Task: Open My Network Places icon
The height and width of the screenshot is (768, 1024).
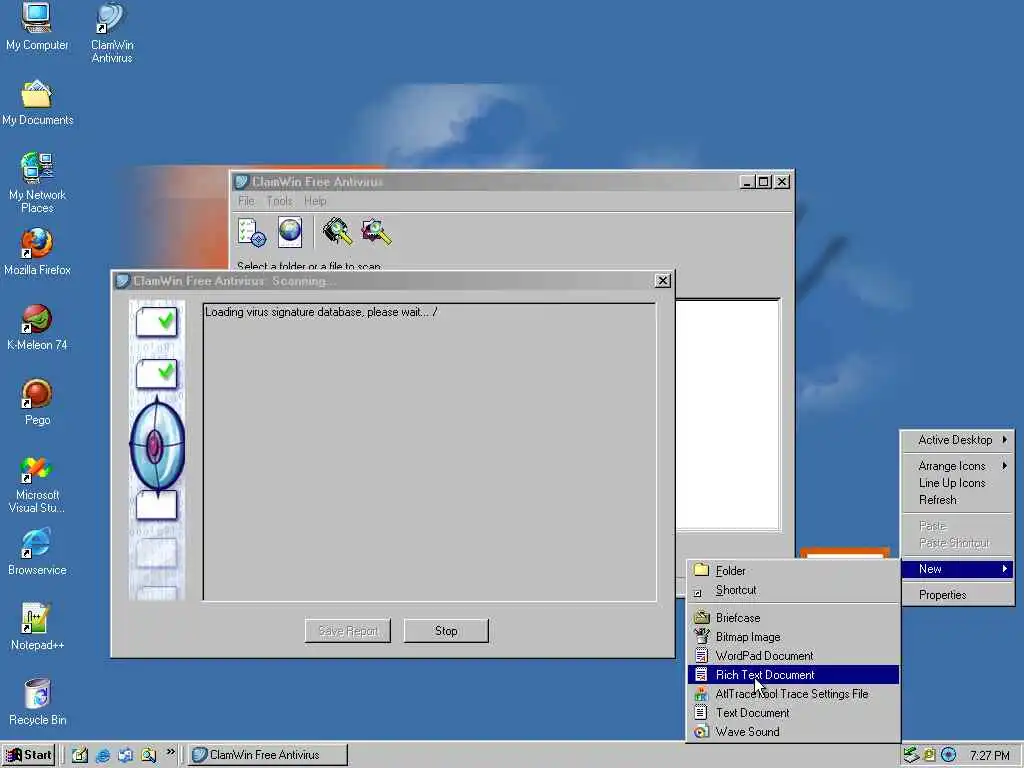Action: click(37, 183)
